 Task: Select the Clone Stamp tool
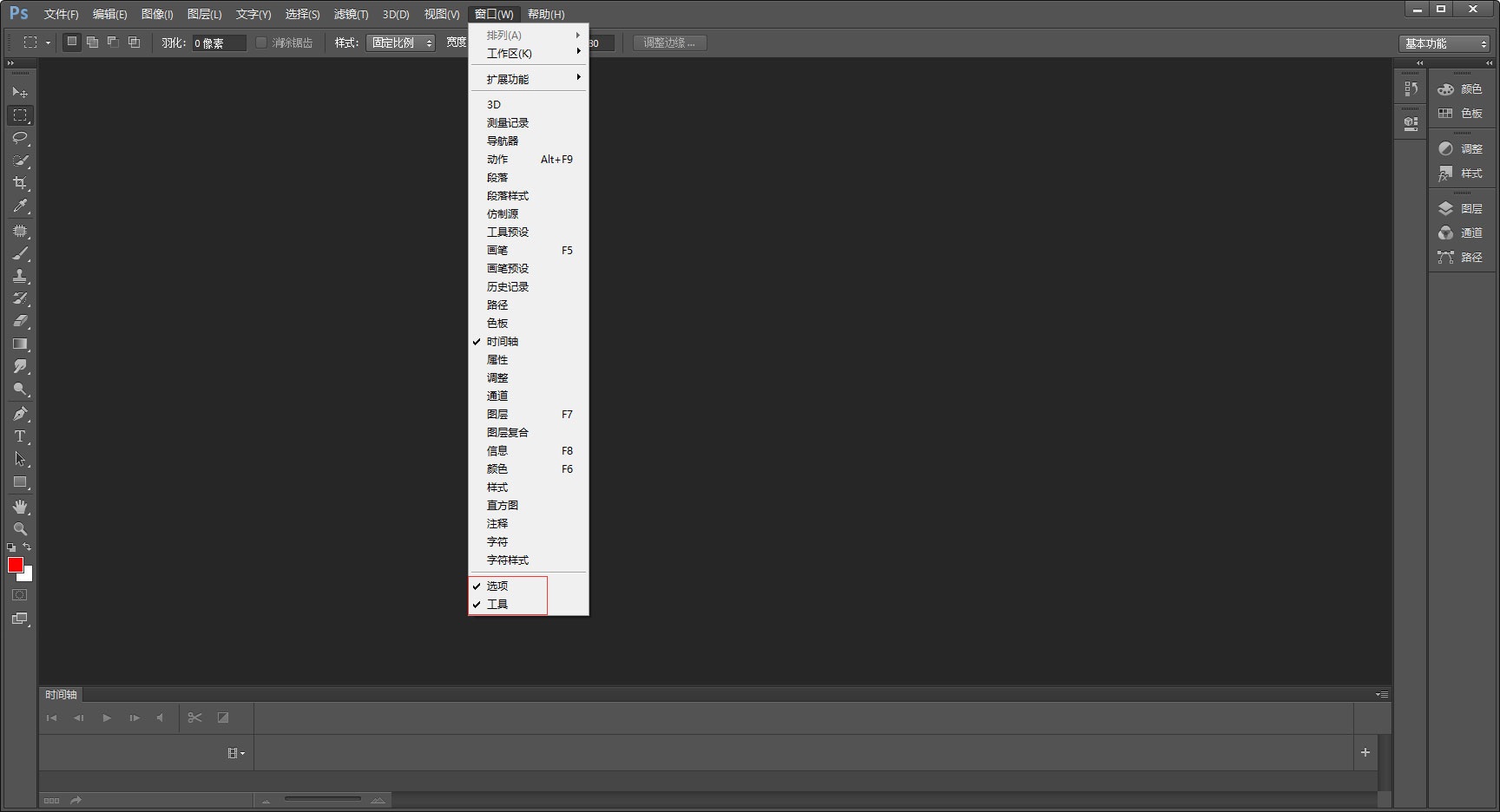coord(20,276)
